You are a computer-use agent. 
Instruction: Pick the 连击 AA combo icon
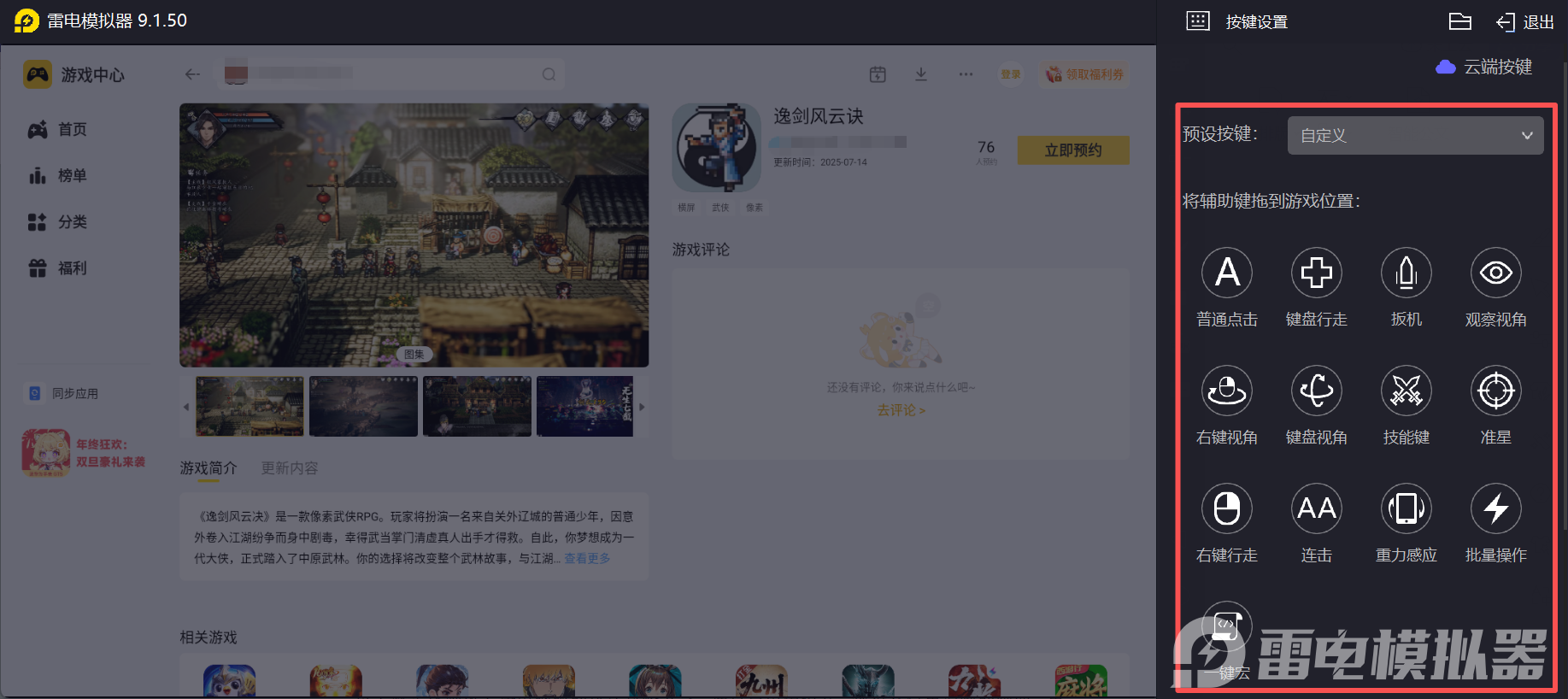[1317, 508]
